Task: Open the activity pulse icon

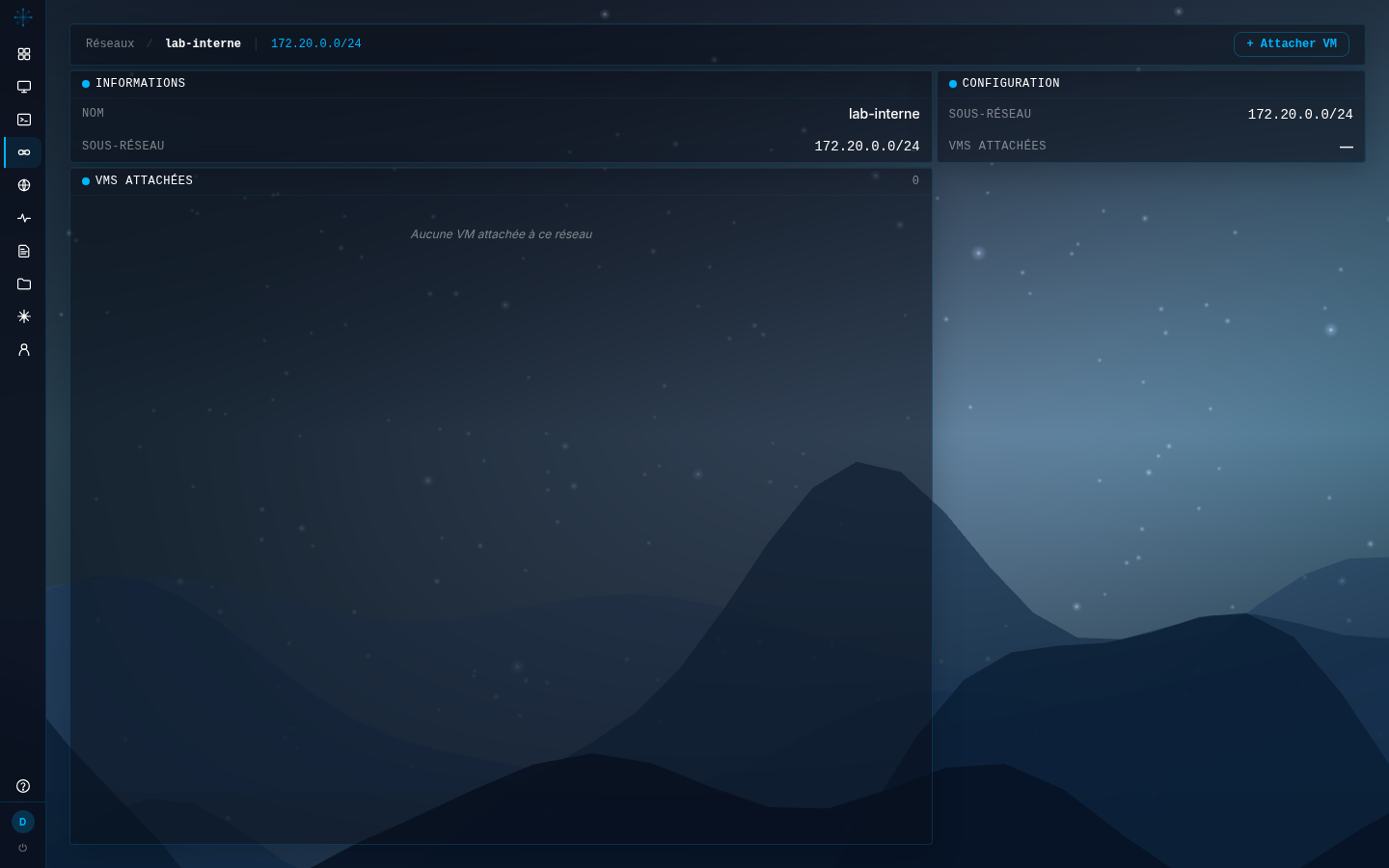Action: (x=24, y=218)
